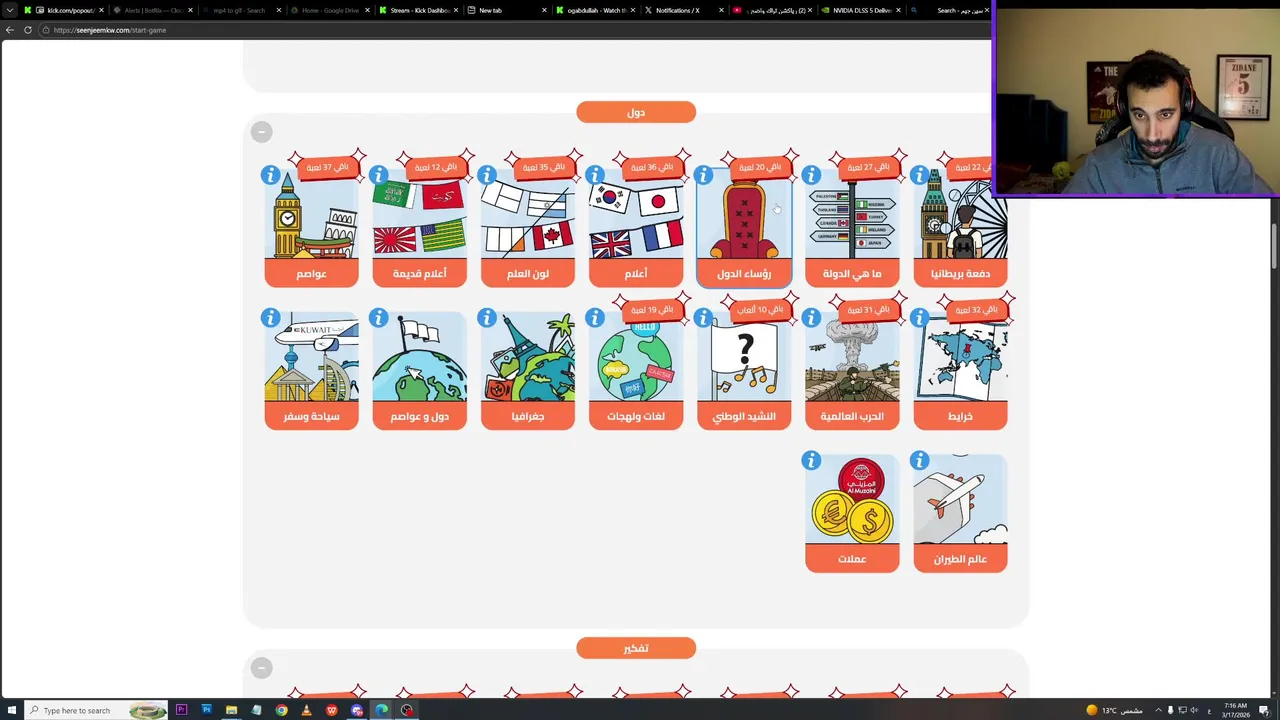Switch to kick.com/popout tab

click(x=63, y=10)
